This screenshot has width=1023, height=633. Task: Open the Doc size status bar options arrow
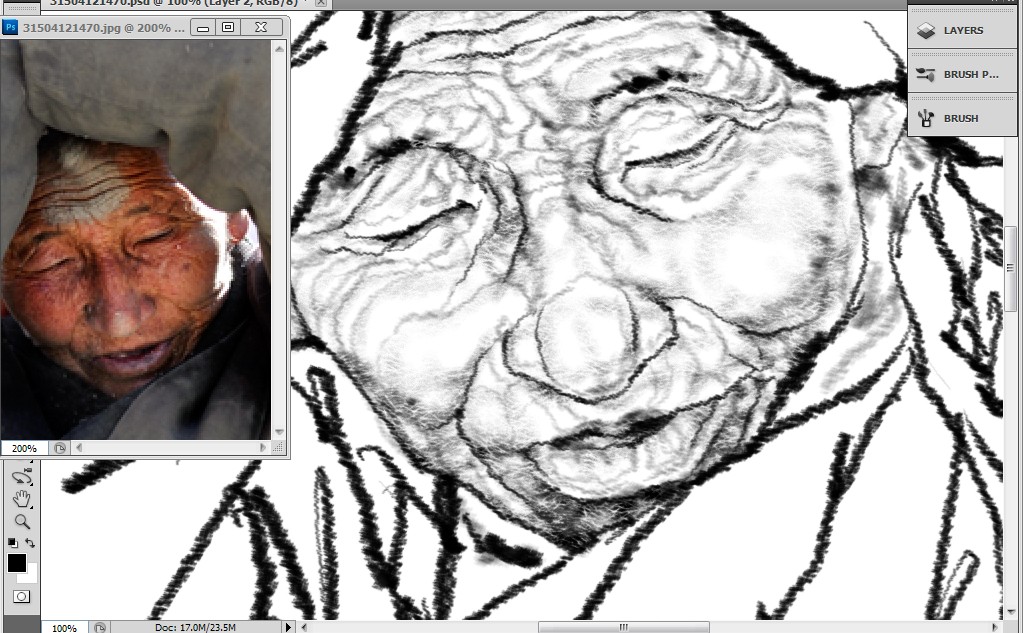coord(288,627)
